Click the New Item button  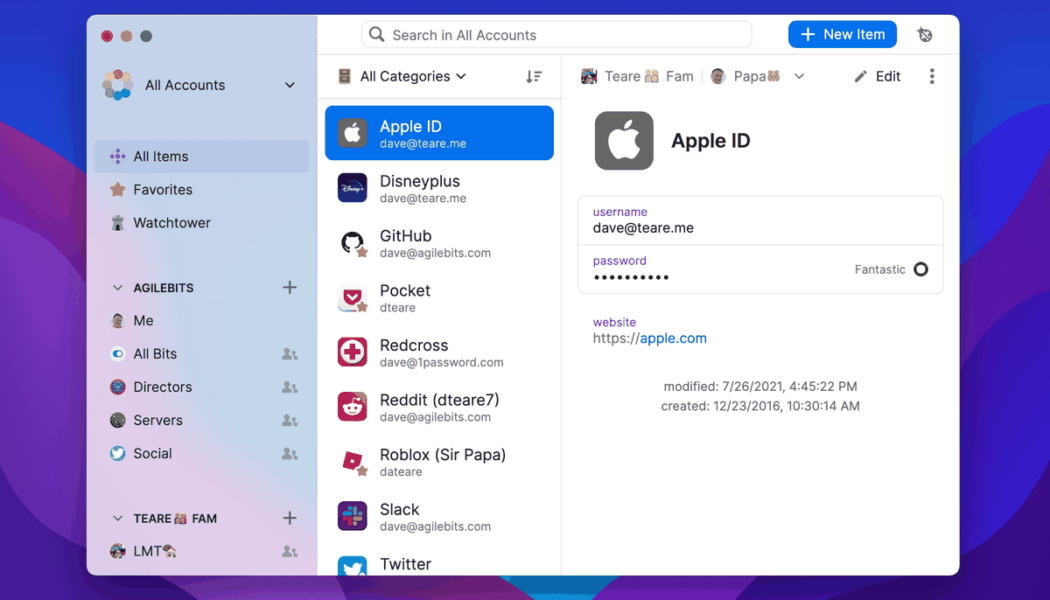pos(842,35)
